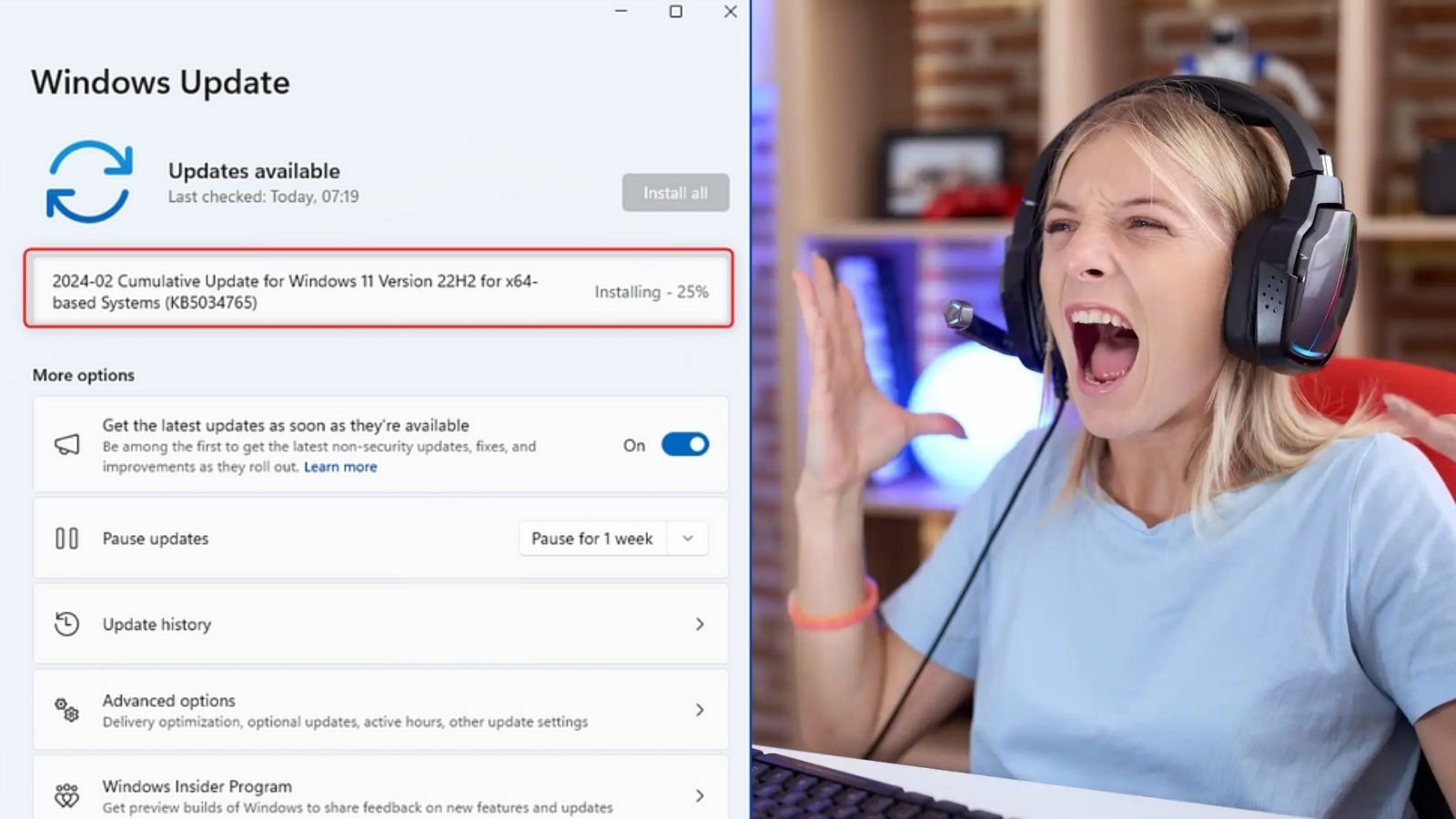The image size is (1456, 819).
Task: Click the Pause updates label
Action: tap(156, 539)
